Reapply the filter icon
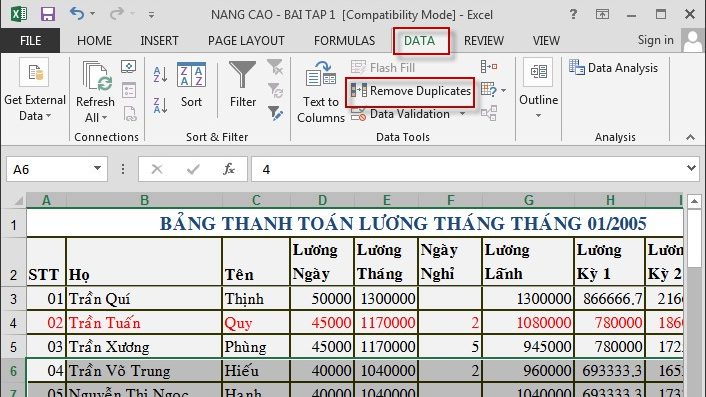This screenshot has height=397, width=706. tap(275, 90)
